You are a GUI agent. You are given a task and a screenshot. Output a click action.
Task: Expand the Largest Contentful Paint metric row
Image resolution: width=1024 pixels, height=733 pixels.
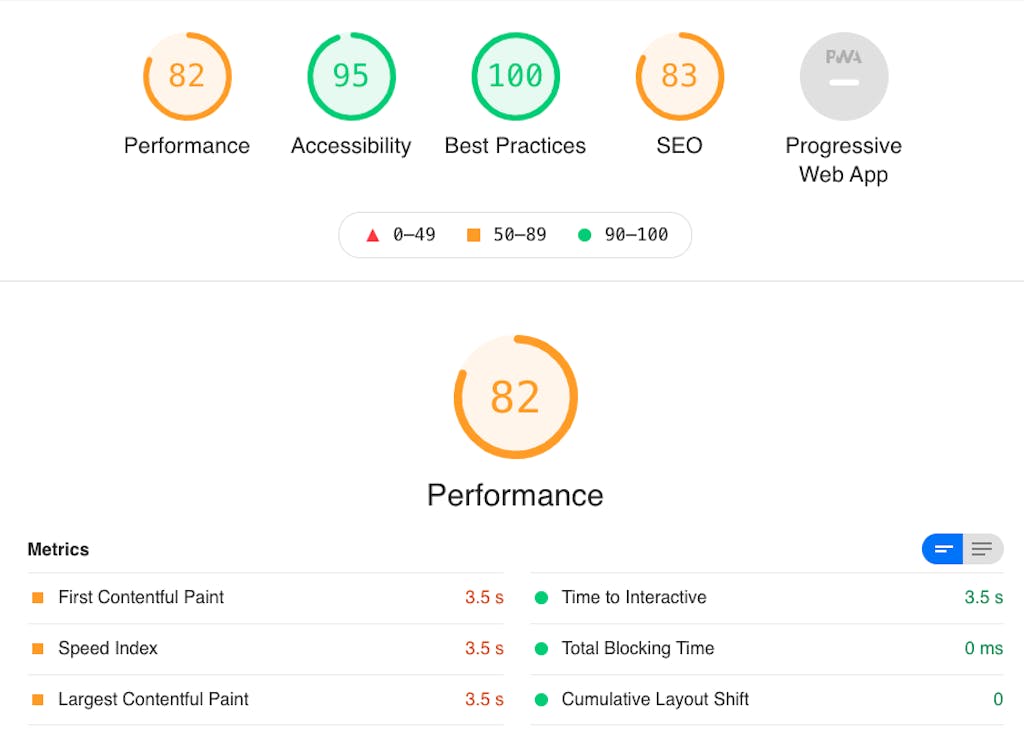pos(153,699)
